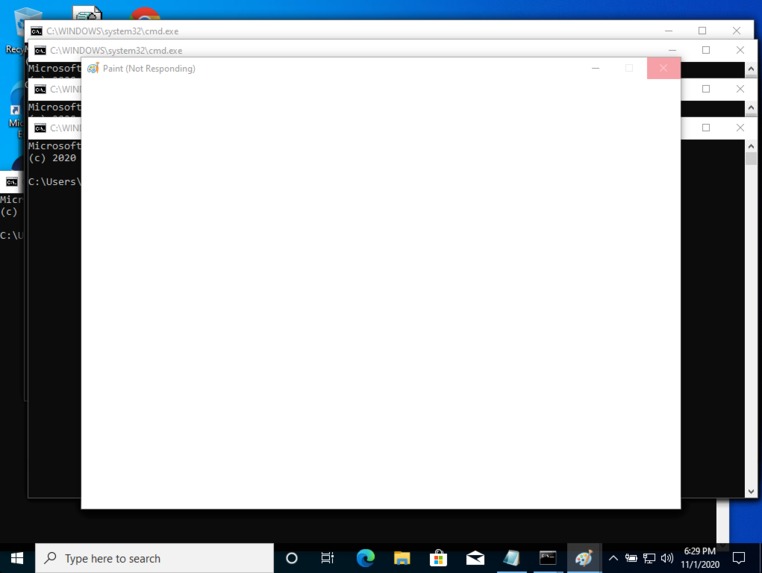The image size is (762, 573).
Task: Click the cmd icon in rearmost cmd.exe title bar
Action: click(36, 31)
